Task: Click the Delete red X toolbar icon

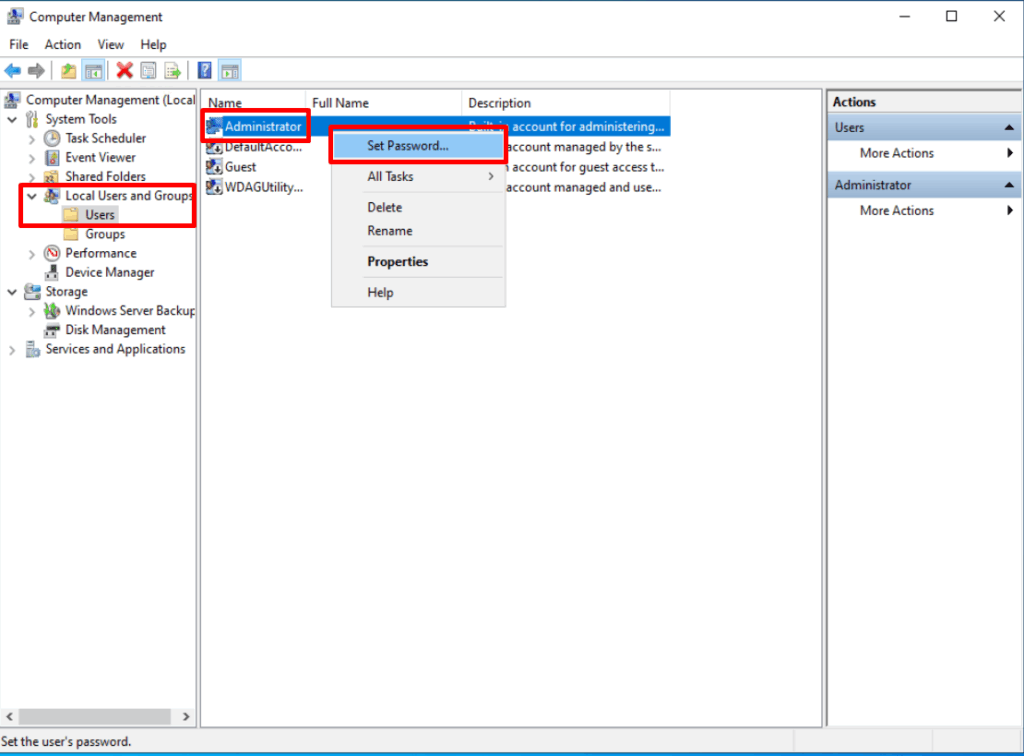Action: pos(124,70)
